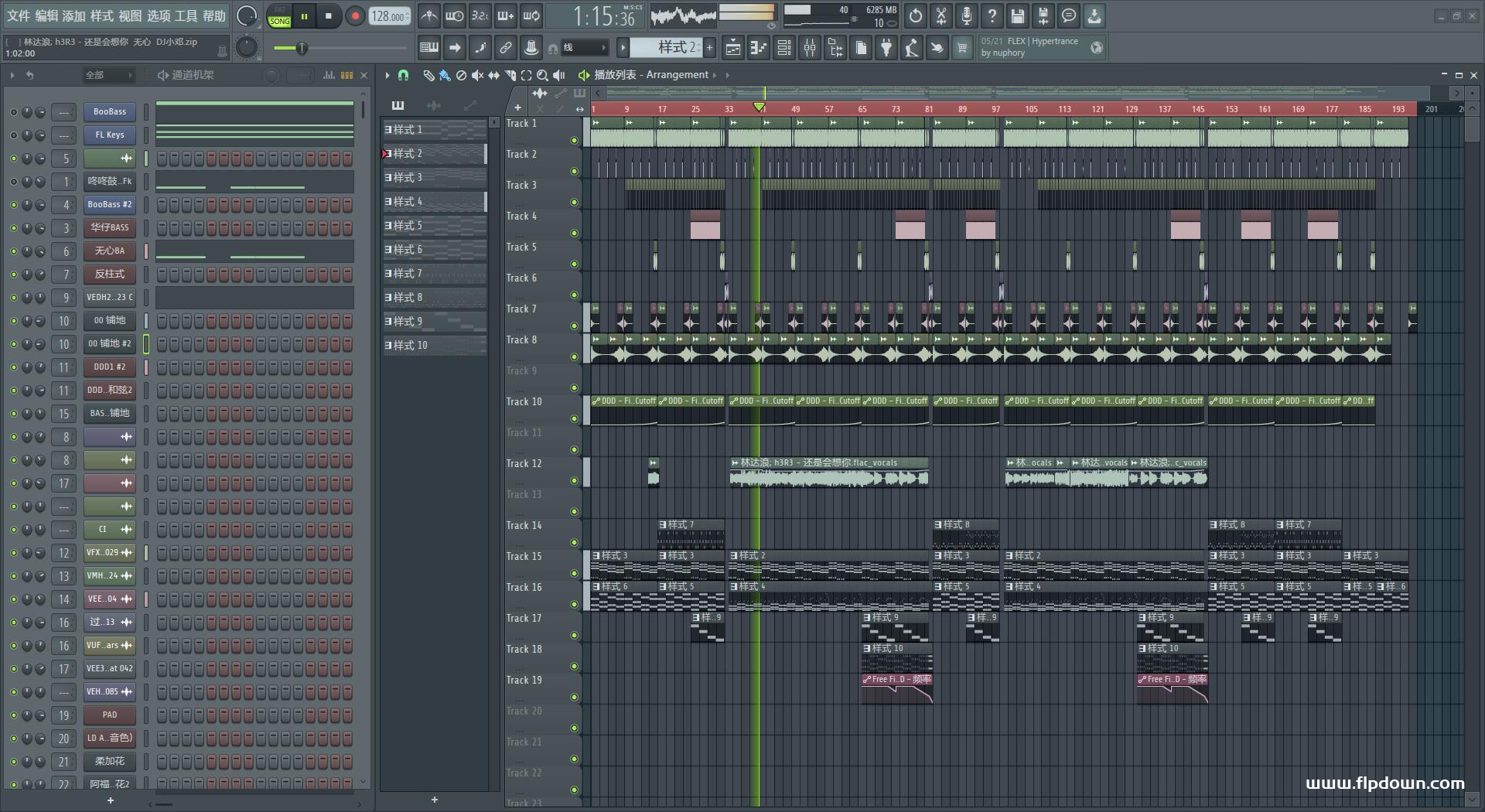
Task: Toggle wait for input to start playing
Action: [454, 15]
